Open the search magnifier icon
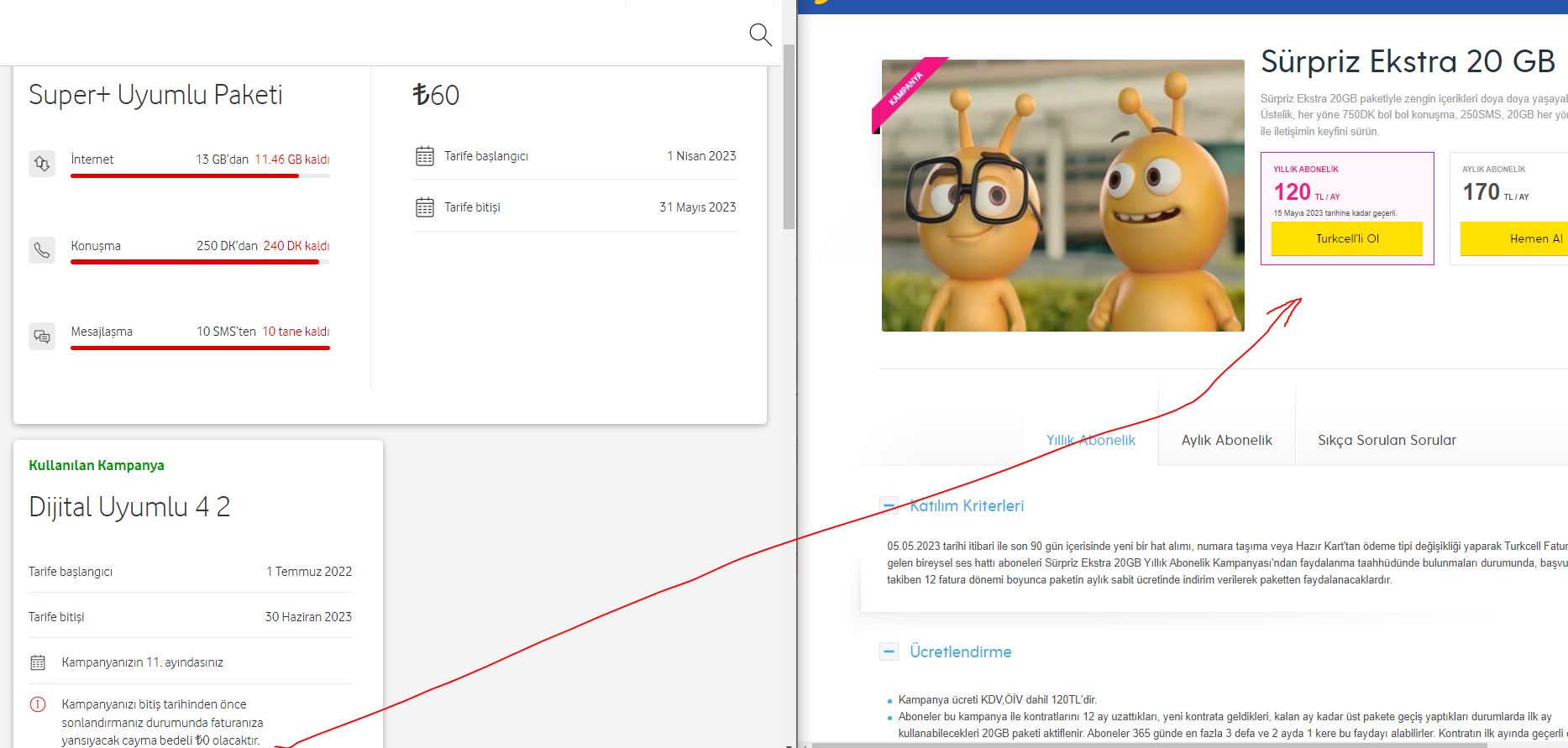This screenshot has height=748, width=1568. [760, 34]
